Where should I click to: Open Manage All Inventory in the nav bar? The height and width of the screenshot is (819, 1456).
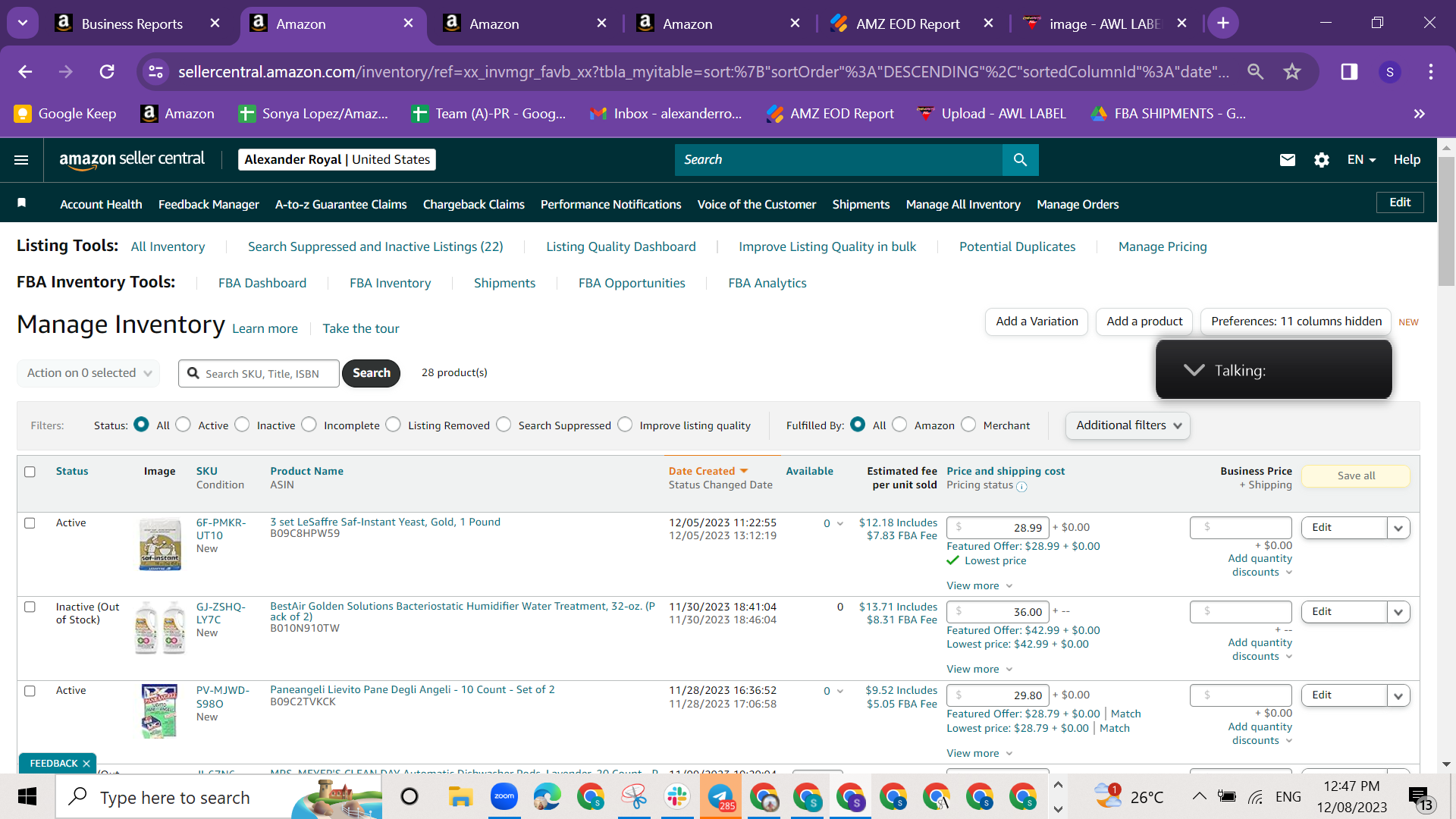tap(963, 204)
